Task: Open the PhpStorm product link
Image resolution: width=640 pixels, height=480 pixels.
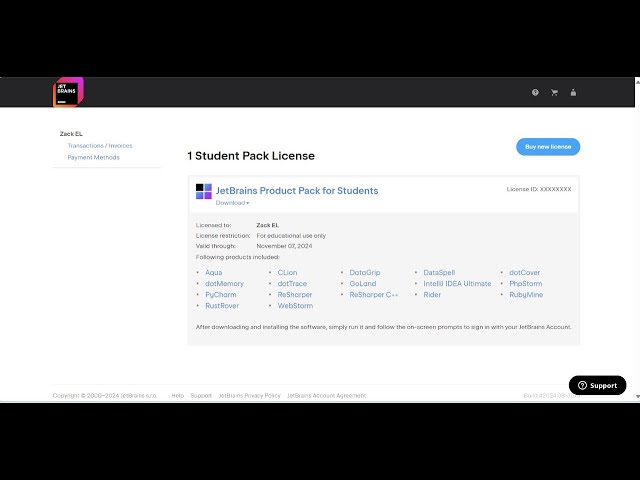Action: tap(526, 284)
